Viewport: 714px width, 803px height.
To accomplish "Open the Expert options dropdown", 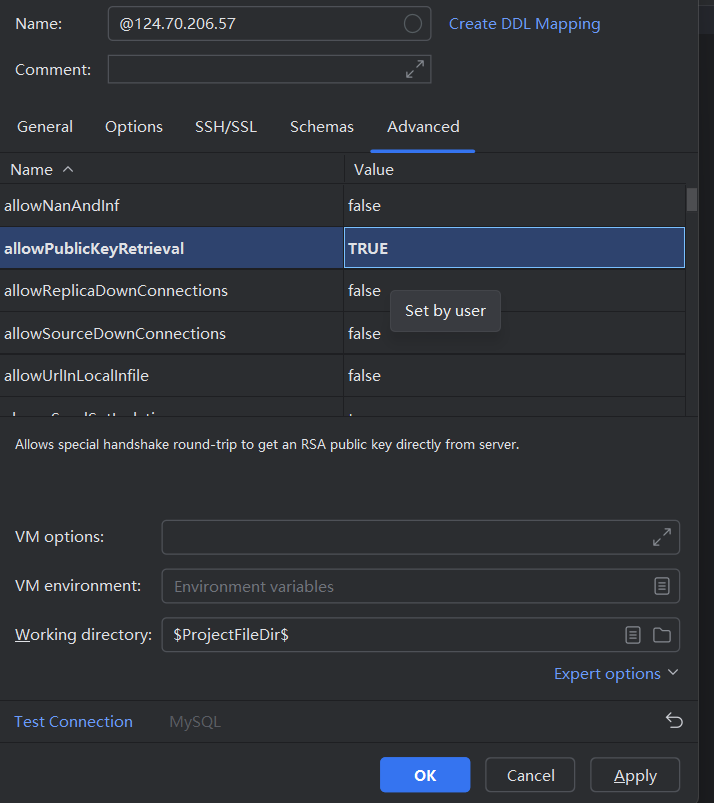I will click(616, 674).
